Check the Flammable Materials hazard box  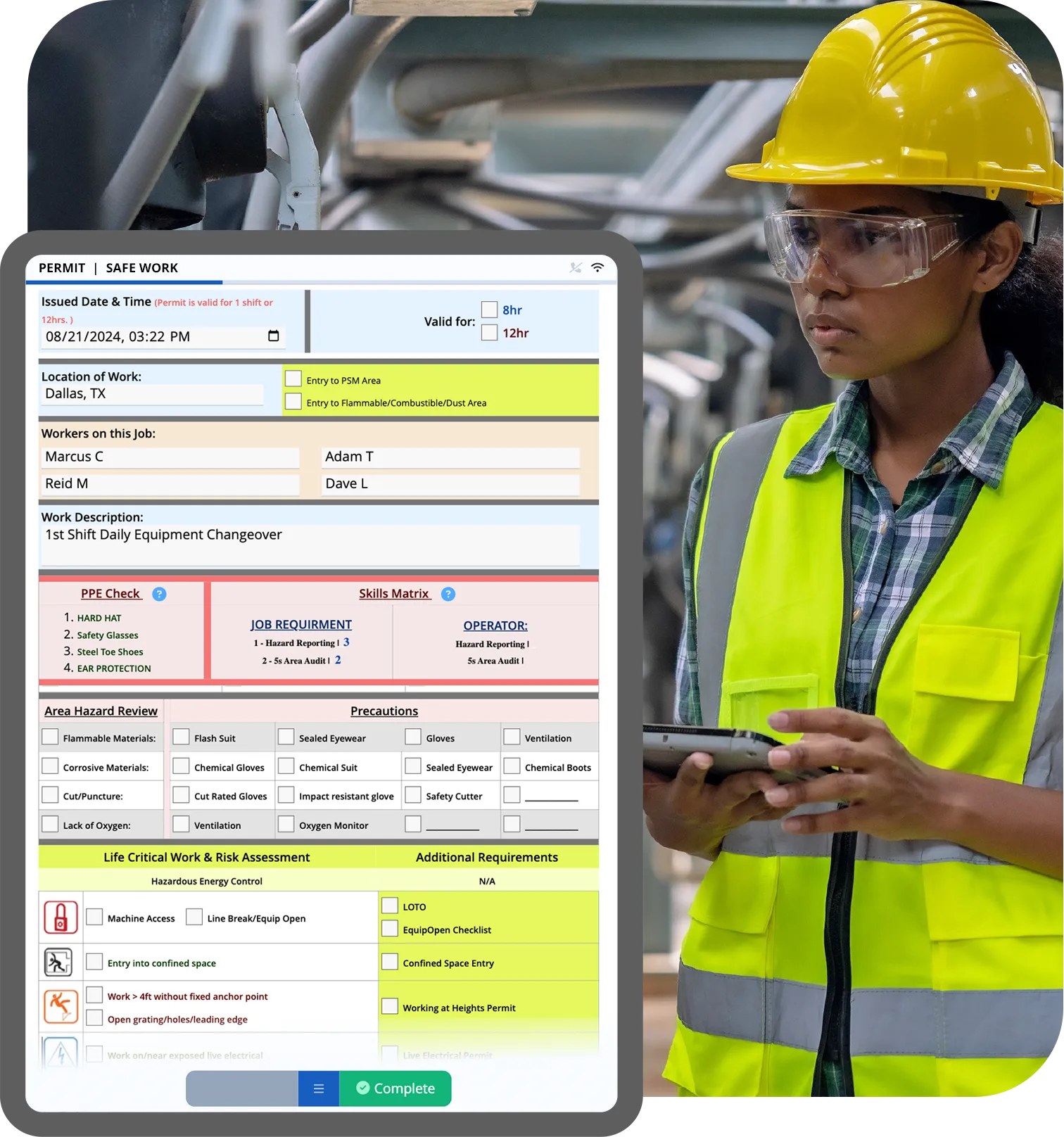[50, 737]
